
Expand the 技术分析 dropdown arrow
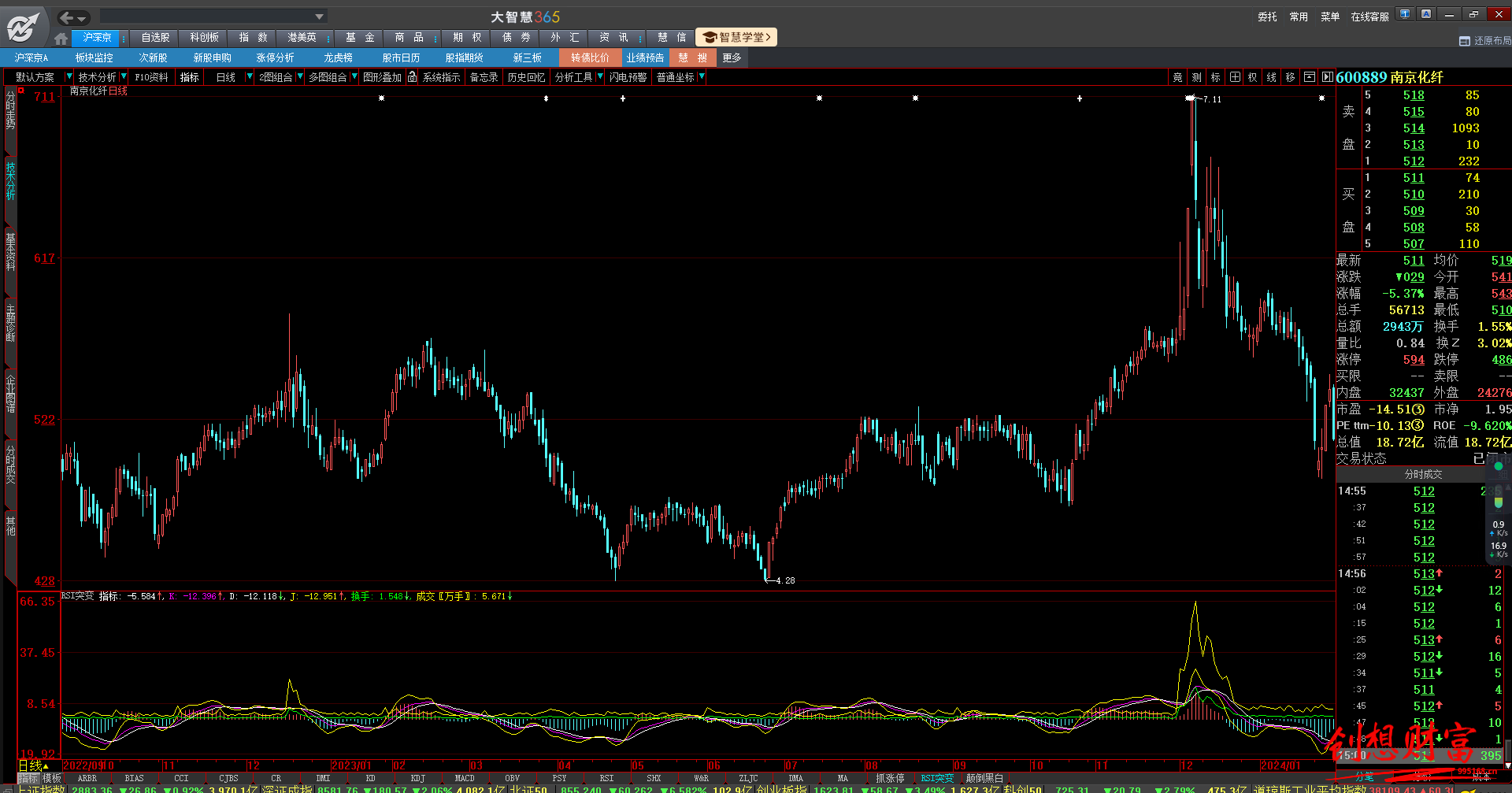tap(124, 76)
